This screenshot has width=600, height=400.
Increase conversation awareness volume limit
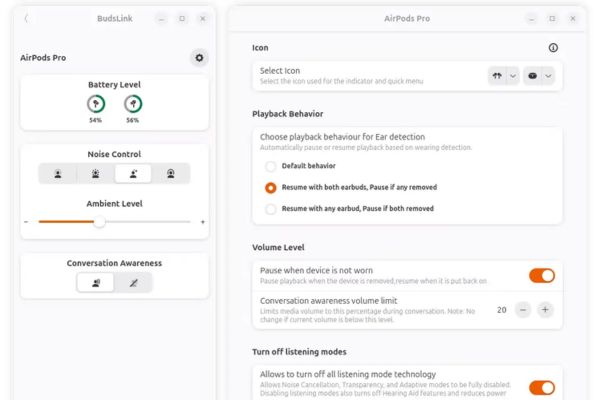click(x=545, y=310)
